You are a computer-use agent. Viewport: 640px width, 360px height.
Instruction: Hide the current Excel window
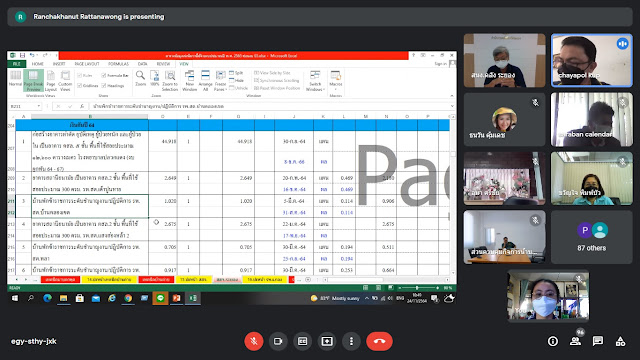pyautogui.click(x=236, y=80)
